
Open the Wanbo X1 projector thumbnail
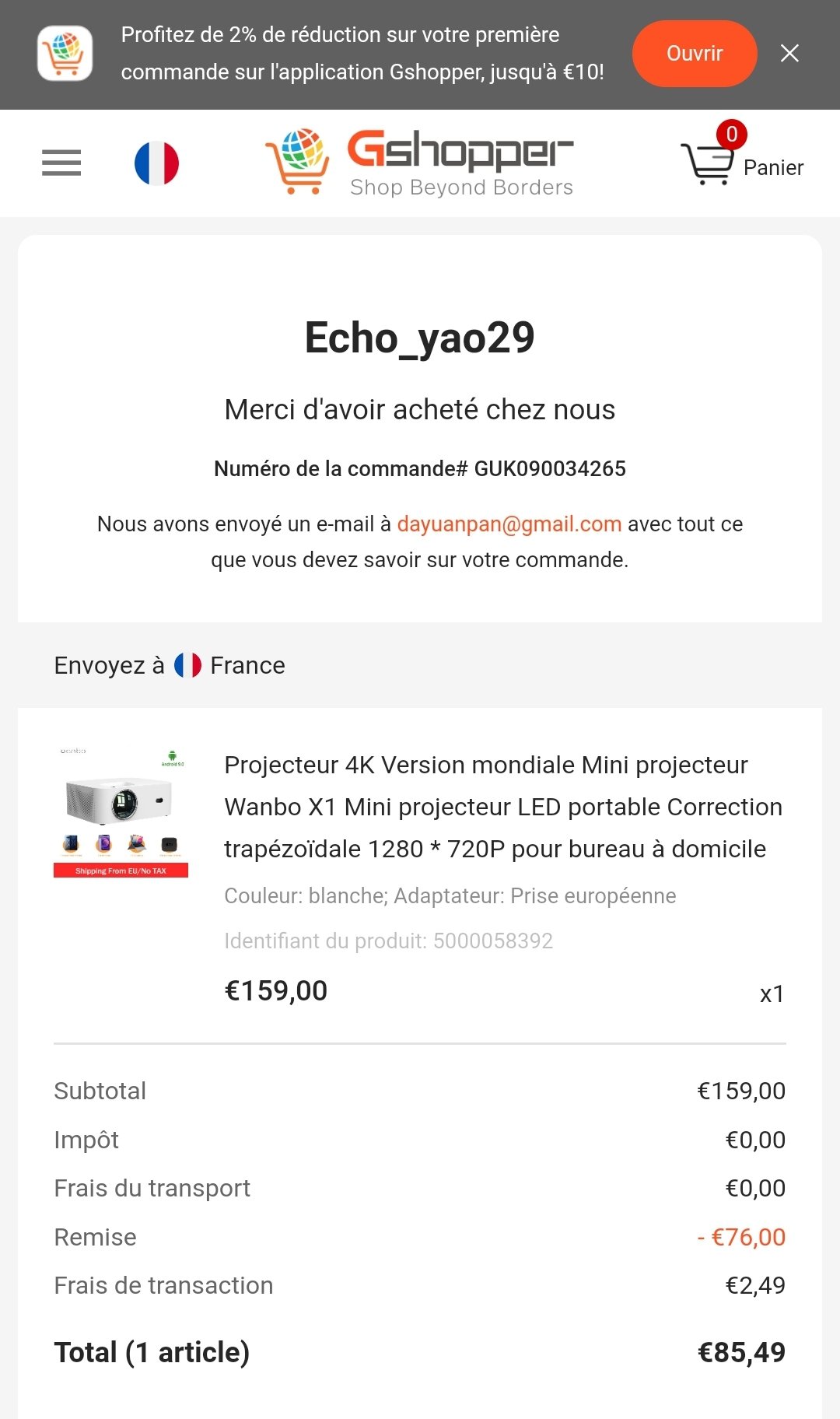[121, 812]
